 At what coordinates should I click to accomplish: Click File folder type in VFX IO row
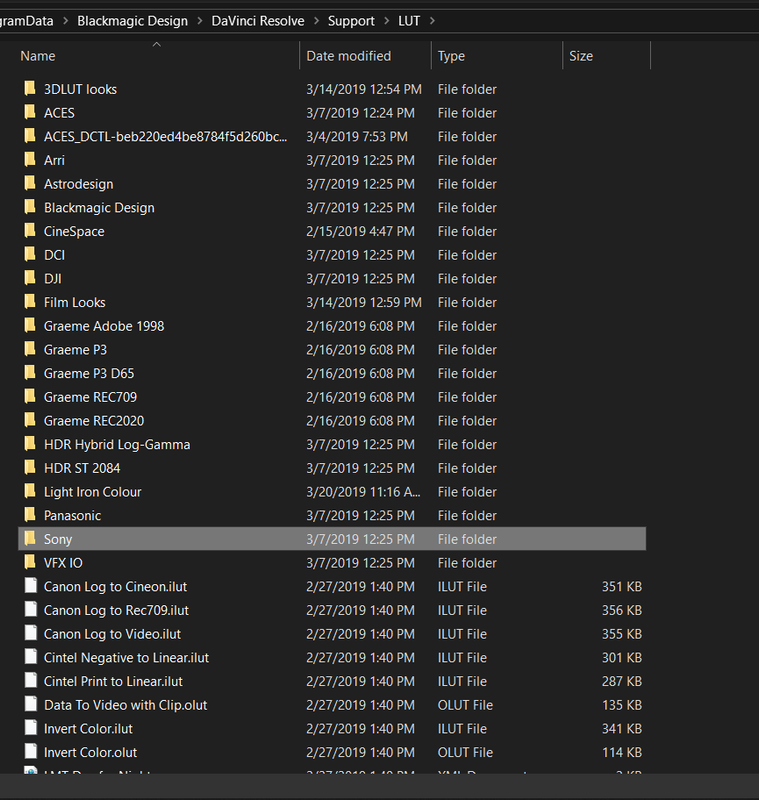click(467, 563)
